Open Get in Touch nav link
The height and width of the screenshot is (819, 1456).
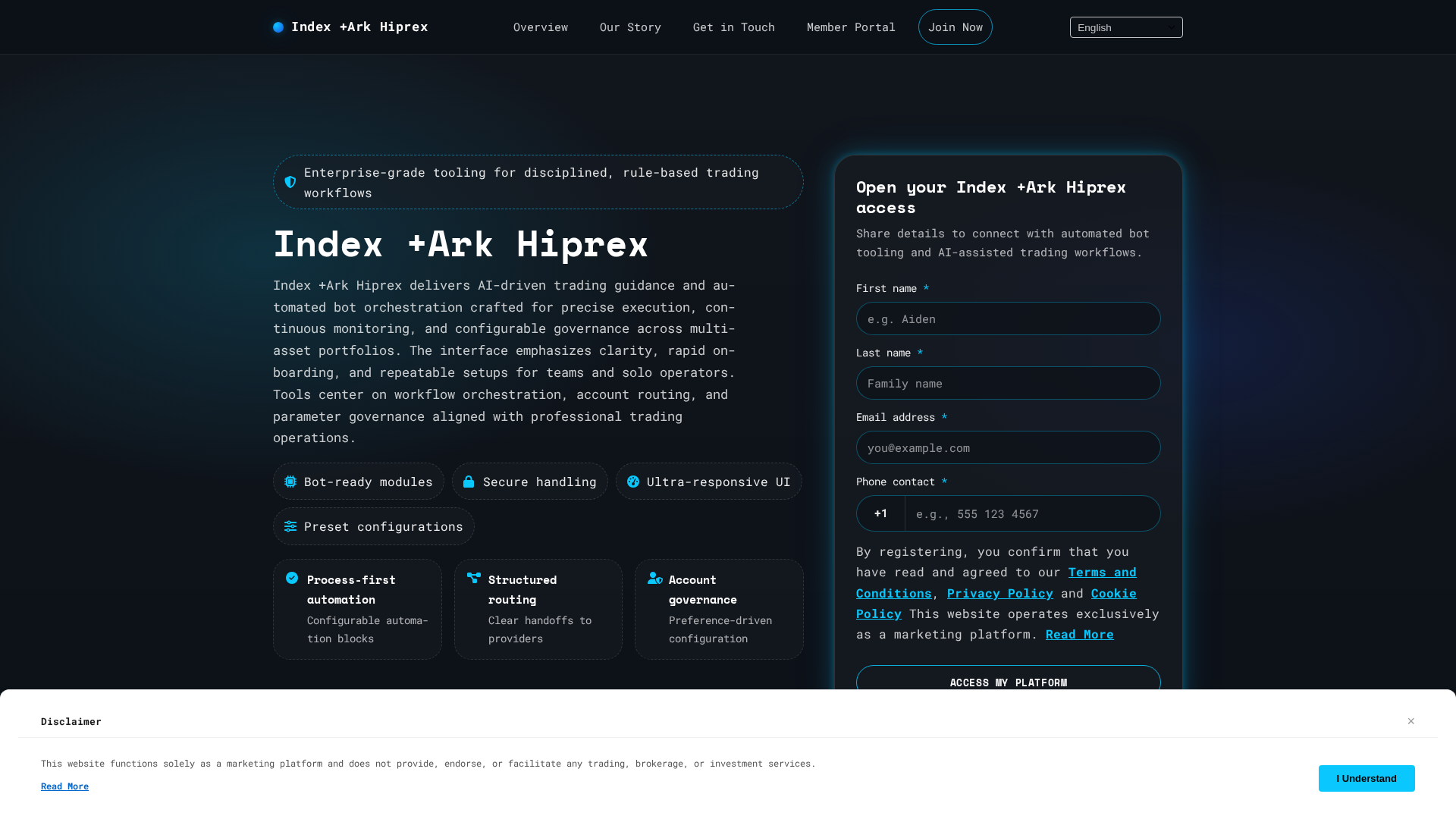pyautogui.click(x=734, y=27)
